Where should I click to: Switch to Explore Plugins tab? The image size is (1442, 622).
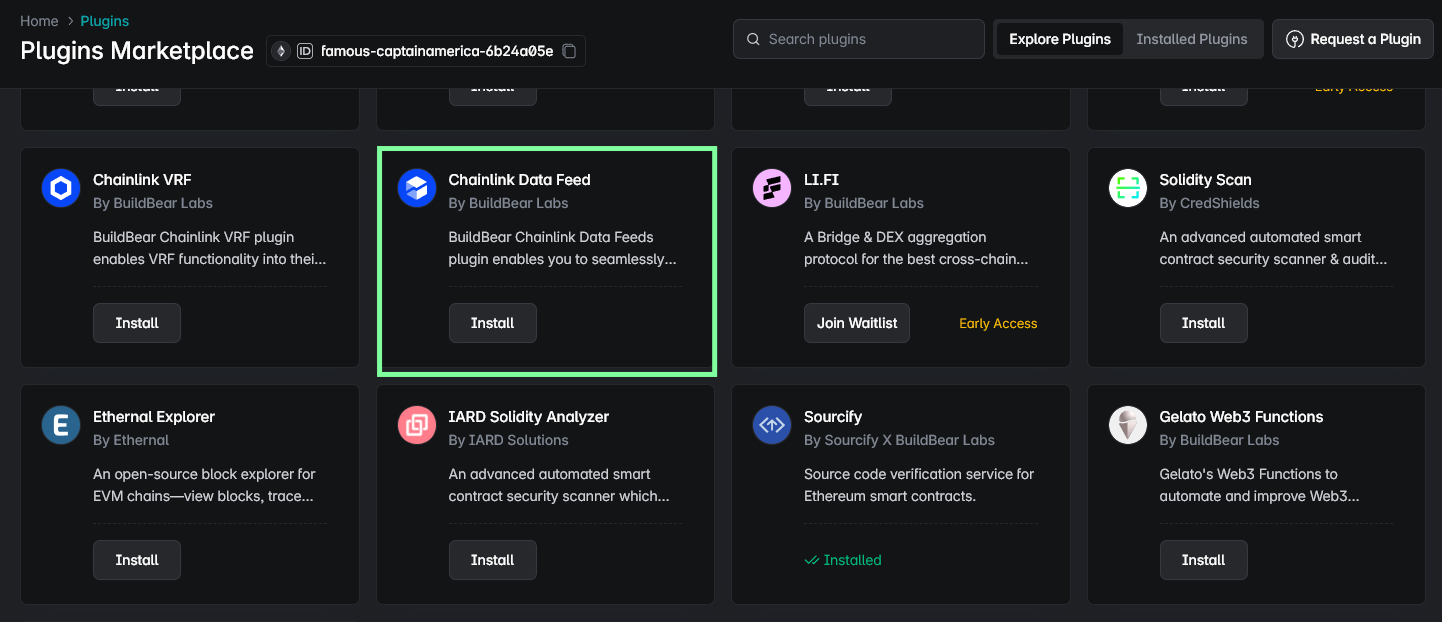(1060, 39)
